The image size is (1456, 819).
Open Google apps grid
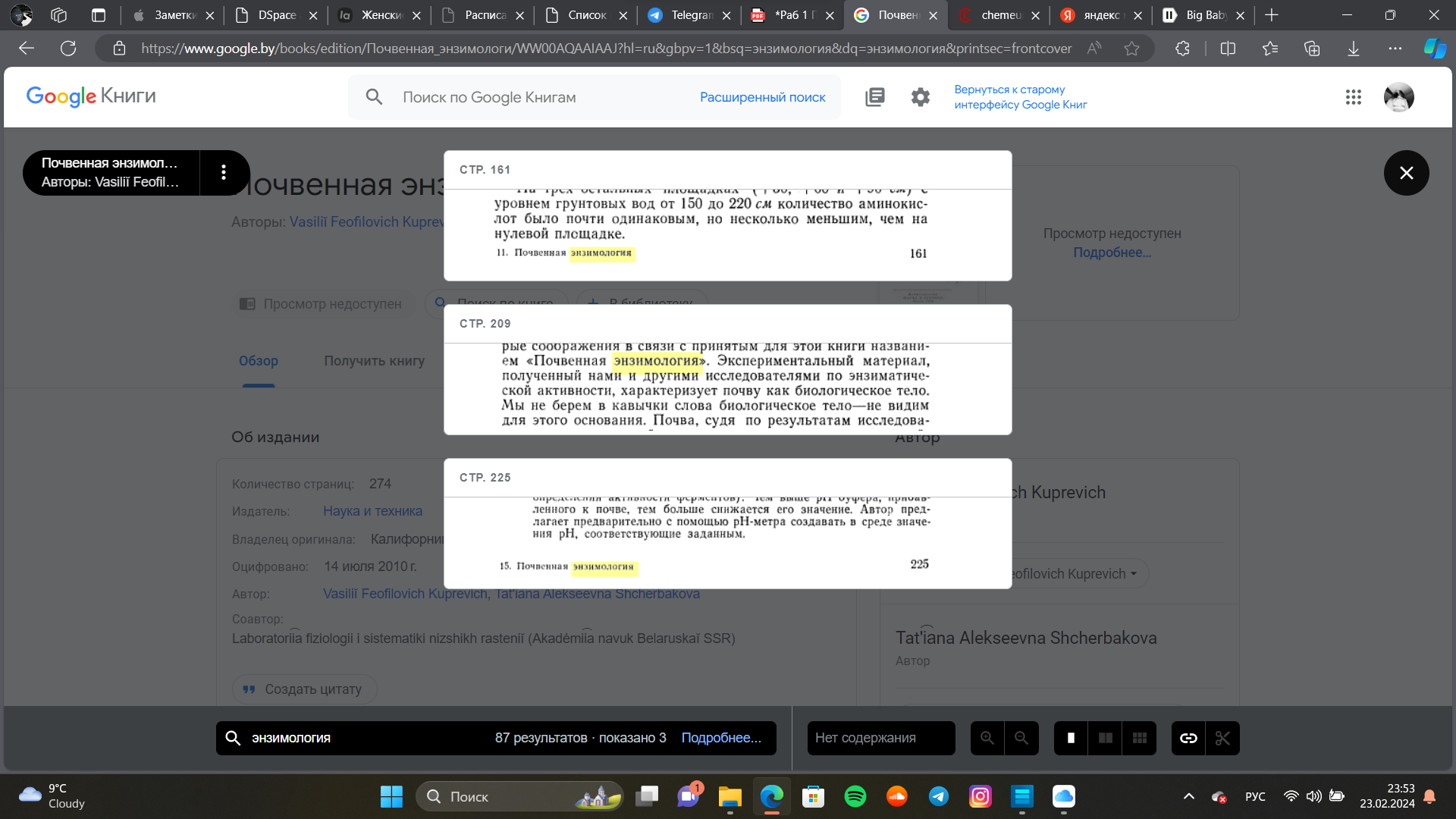click(x=1354, y=97)
